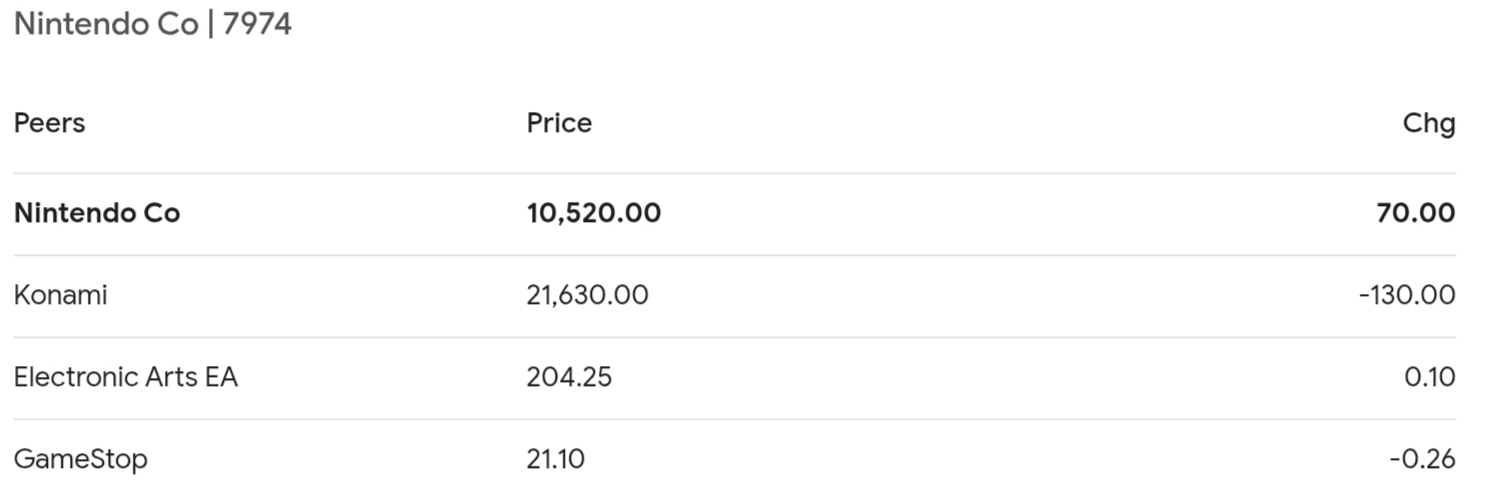Sort table by the Chg column header
The width and height of the screenshot is (1489, 497).
pyautogui.click(x=1429, y=124)
